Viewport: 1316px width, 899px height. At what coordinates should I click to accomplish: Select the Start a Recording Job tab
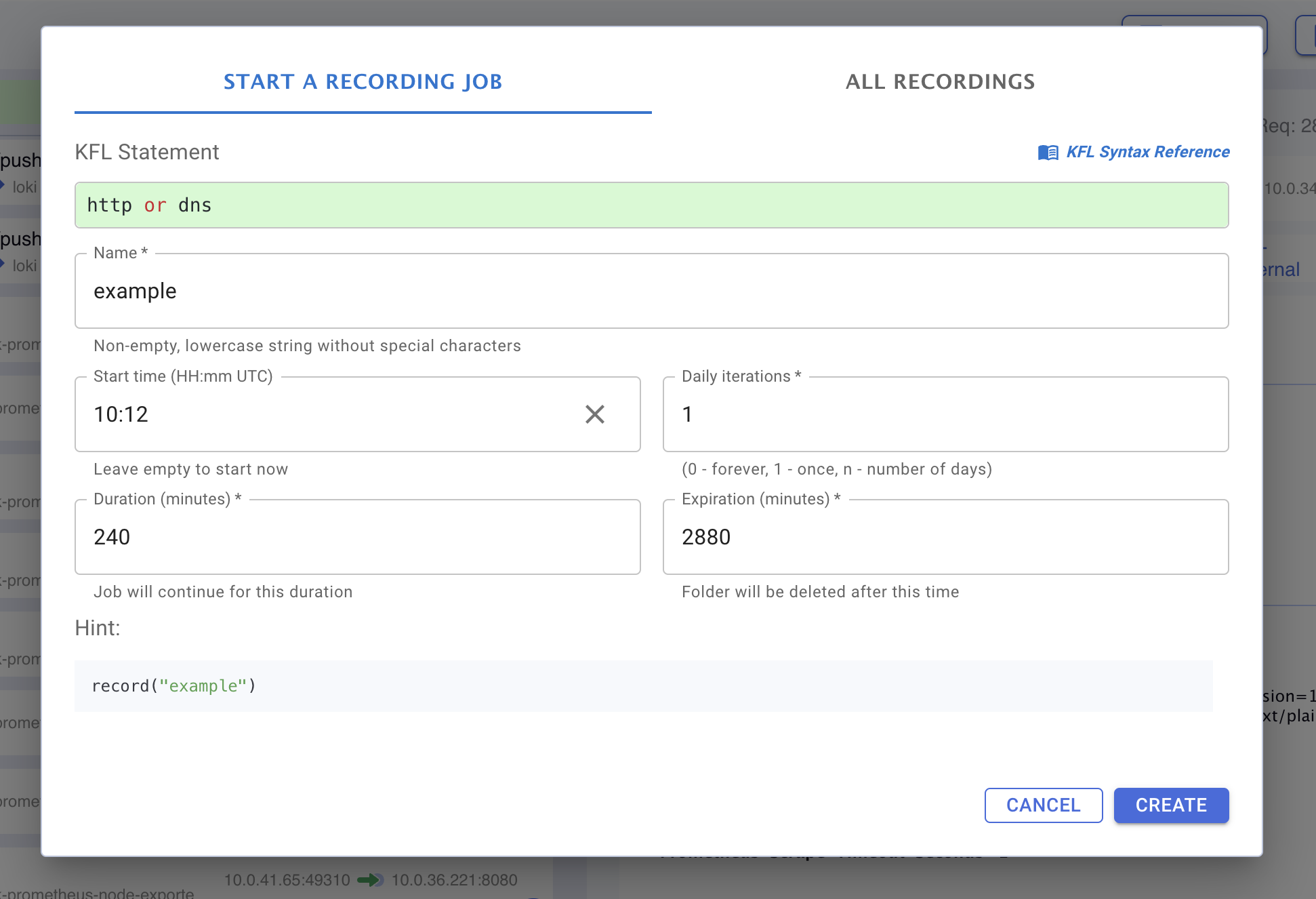[363, 81]
